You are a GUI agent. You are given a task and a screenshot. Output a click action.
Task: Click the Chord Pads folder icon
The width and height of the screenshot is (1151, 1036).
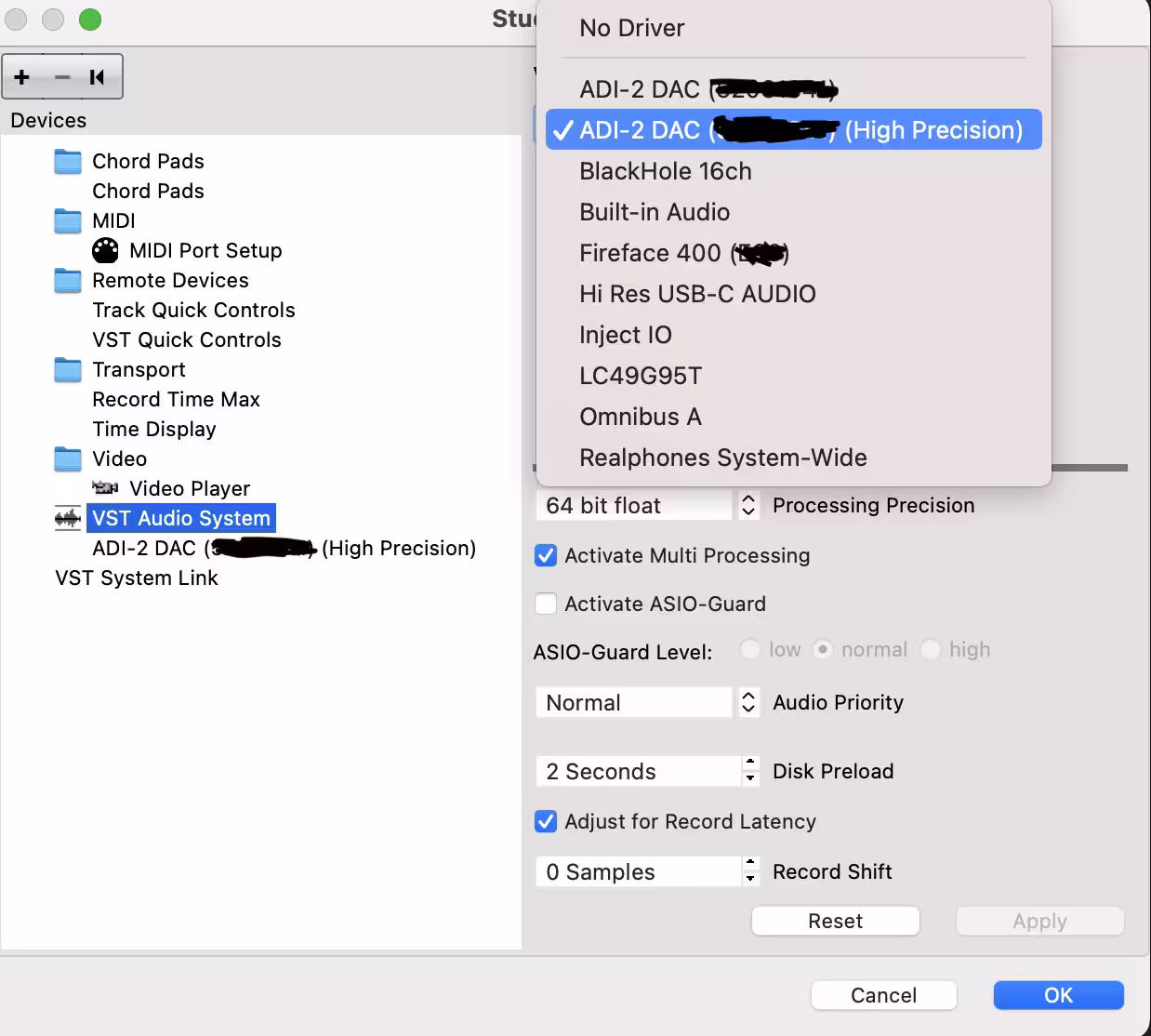tap(68, 162)
